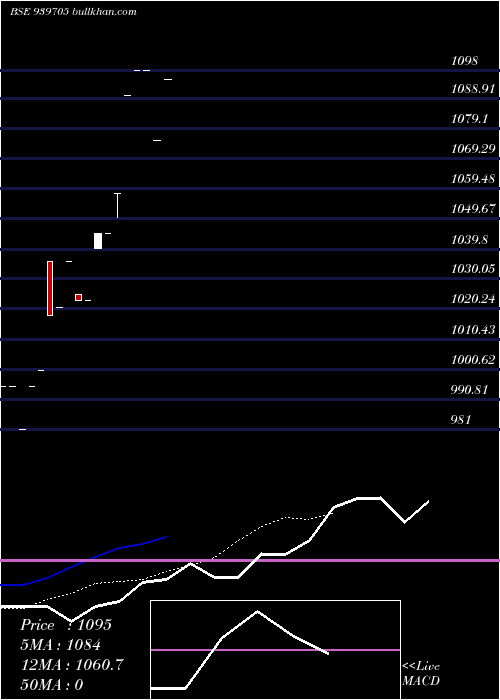
Task: Click the 12MA : 1060.7 readout
Action: click(x=71, y=665)
